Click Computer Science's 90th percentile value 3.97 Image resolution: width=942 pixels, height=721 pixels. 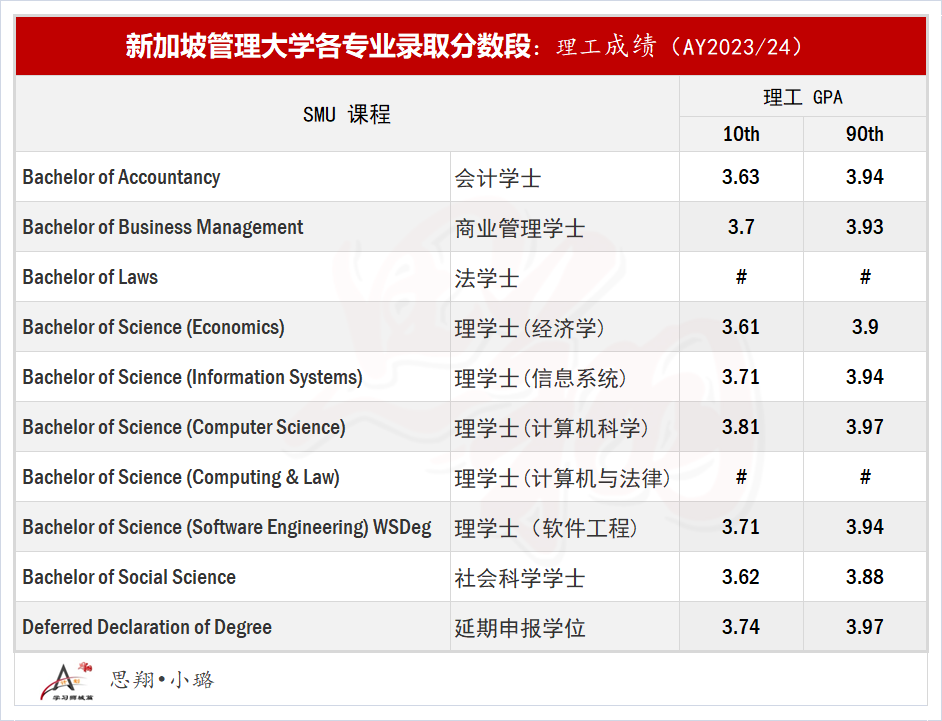[865, 427]
